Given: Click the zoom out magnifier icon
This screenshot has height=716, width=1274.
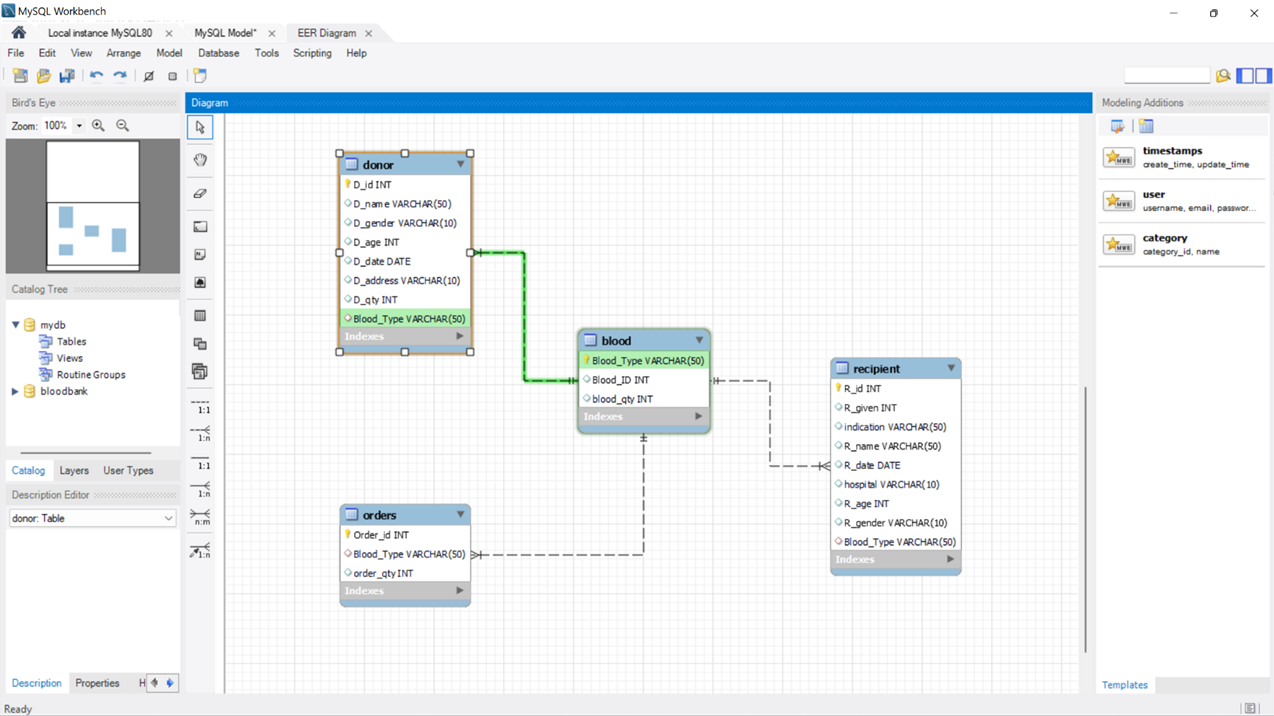Looking at the screenshot, I should (122, 126).
